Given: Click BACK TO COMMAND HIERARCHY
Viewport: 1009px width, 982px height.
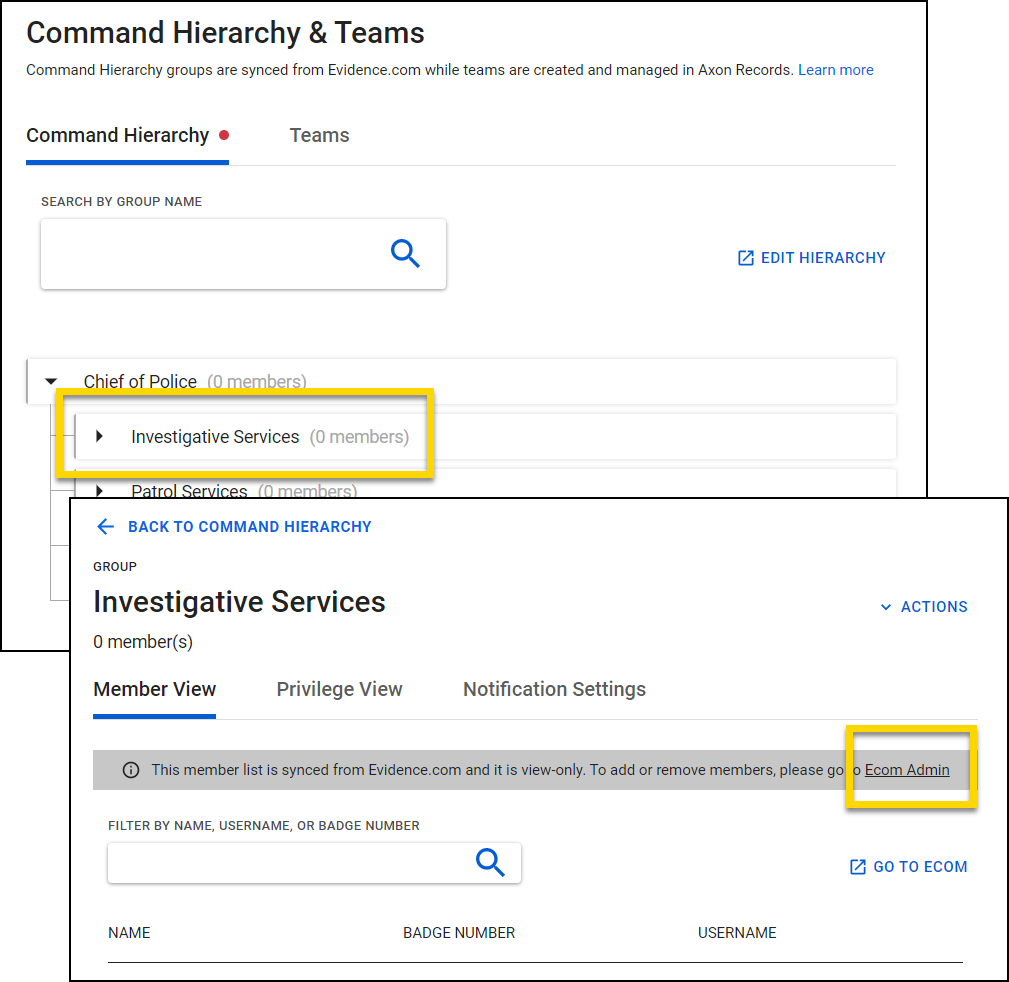Looking at the screenshot, I should point(249,526).
